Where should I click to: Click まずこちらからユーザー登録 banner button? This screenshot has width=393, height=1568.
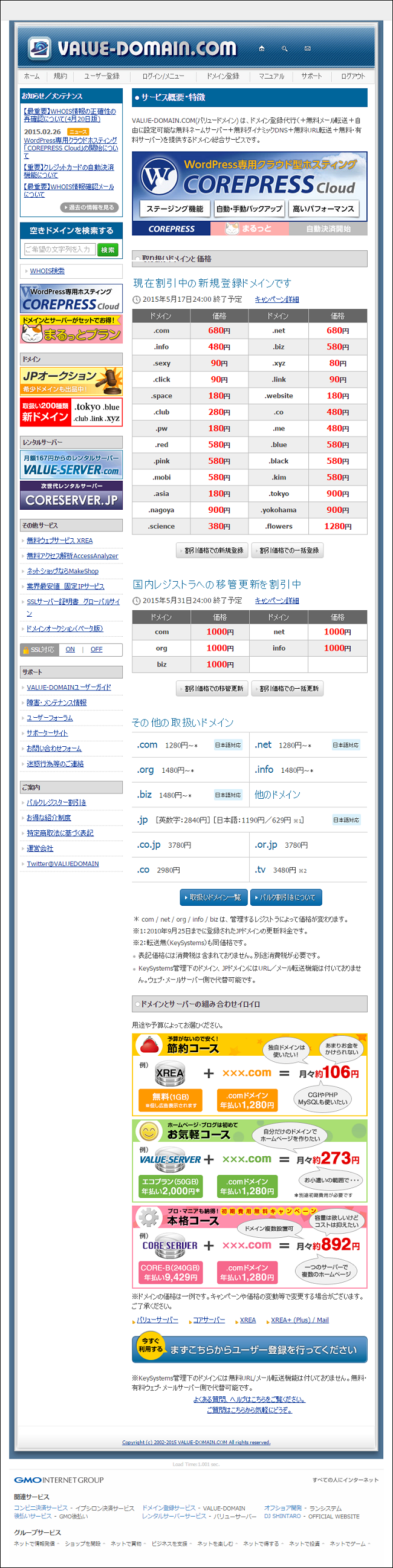pos(250,1350)
